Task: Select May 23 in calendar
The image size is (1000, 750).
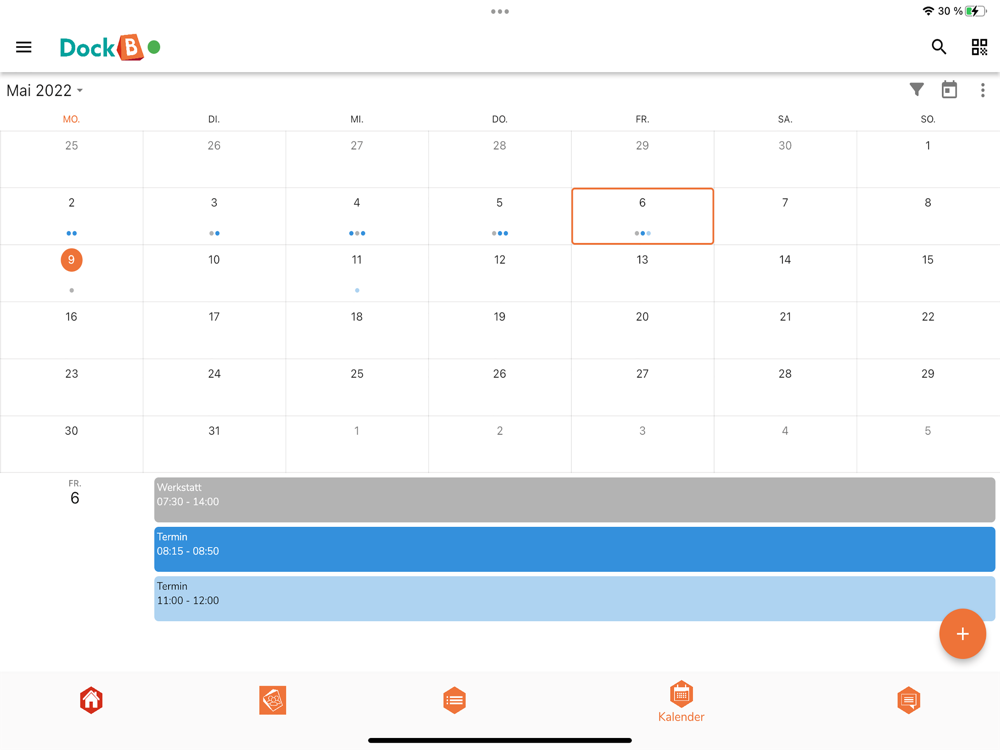Action: 71,387
